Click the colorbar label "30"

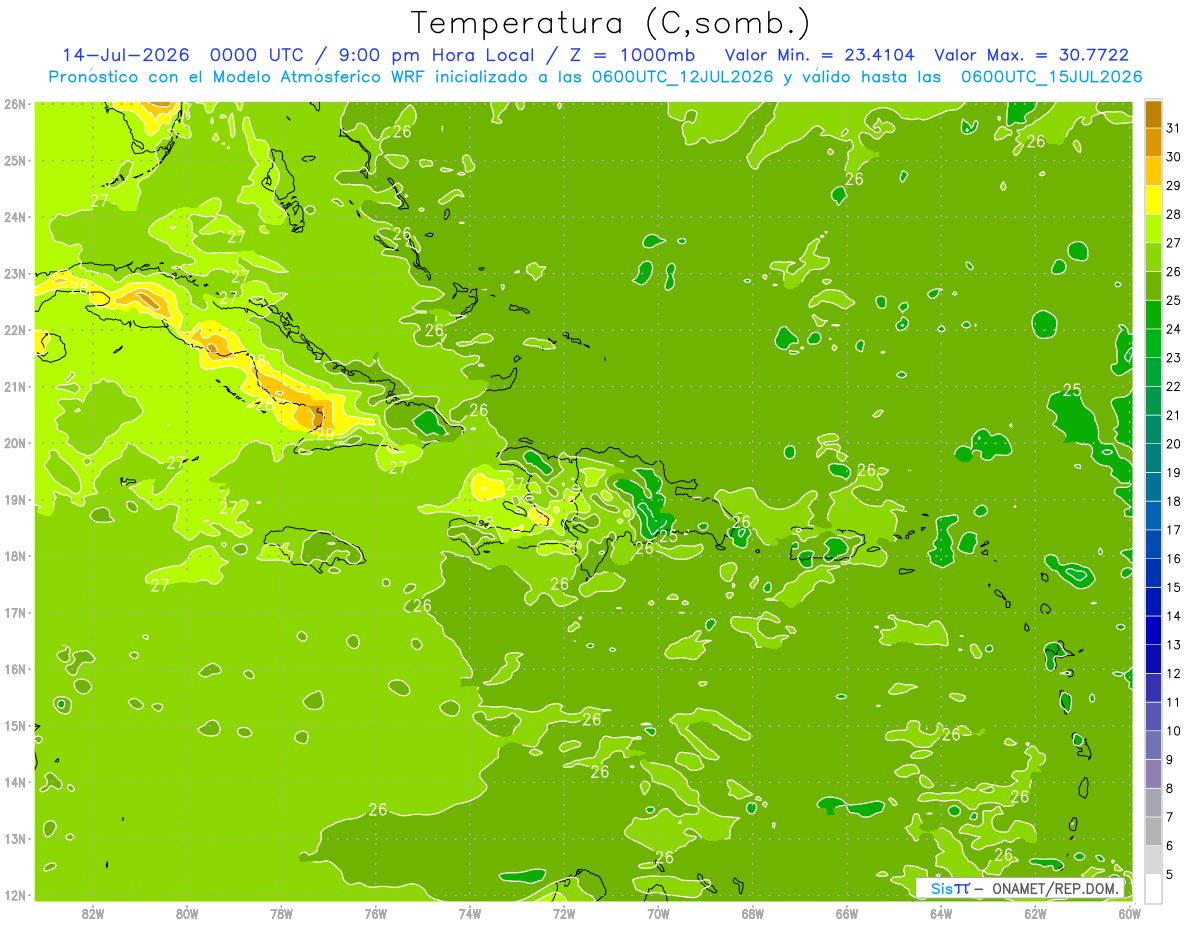(1173, 157)
